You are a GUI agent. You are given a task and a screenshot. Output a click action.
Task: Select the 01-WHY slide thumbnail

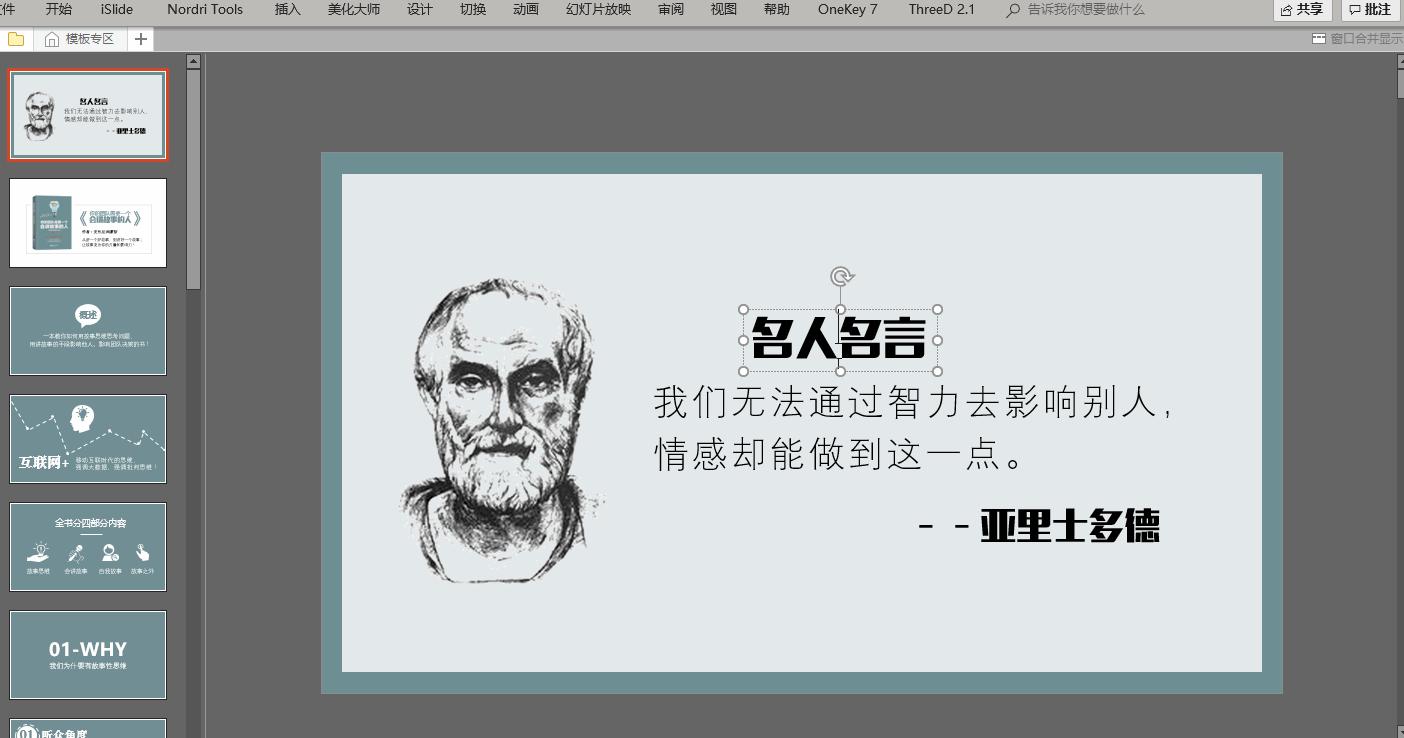tap(87, 654)
